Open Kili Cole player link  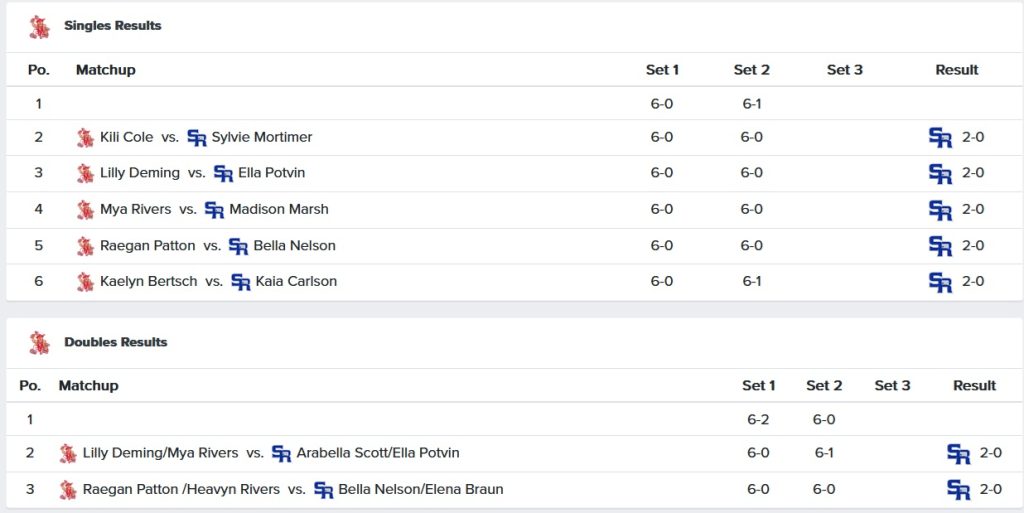[127, 137]
